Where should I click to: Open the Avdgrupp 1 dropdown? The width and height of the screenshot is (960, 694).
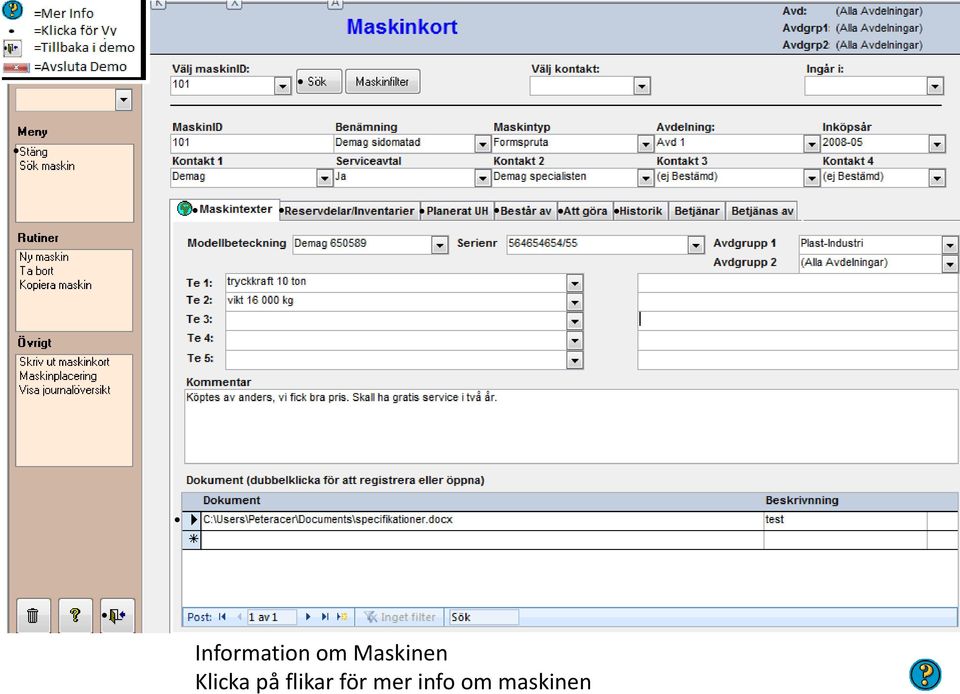pos(950,245)
